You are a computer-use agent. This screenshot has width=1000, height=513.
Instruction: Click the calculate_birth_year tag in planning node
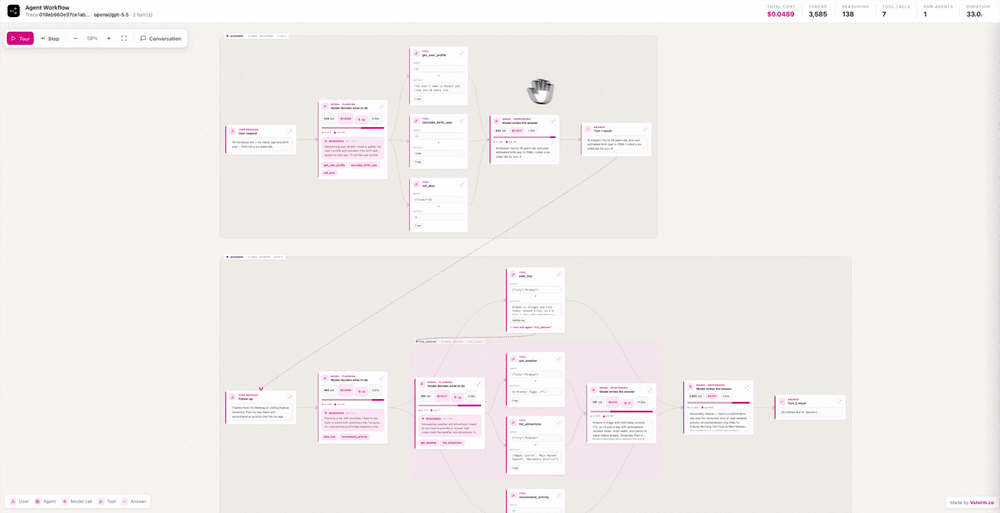pyautogui.click(x=364, y=165)
